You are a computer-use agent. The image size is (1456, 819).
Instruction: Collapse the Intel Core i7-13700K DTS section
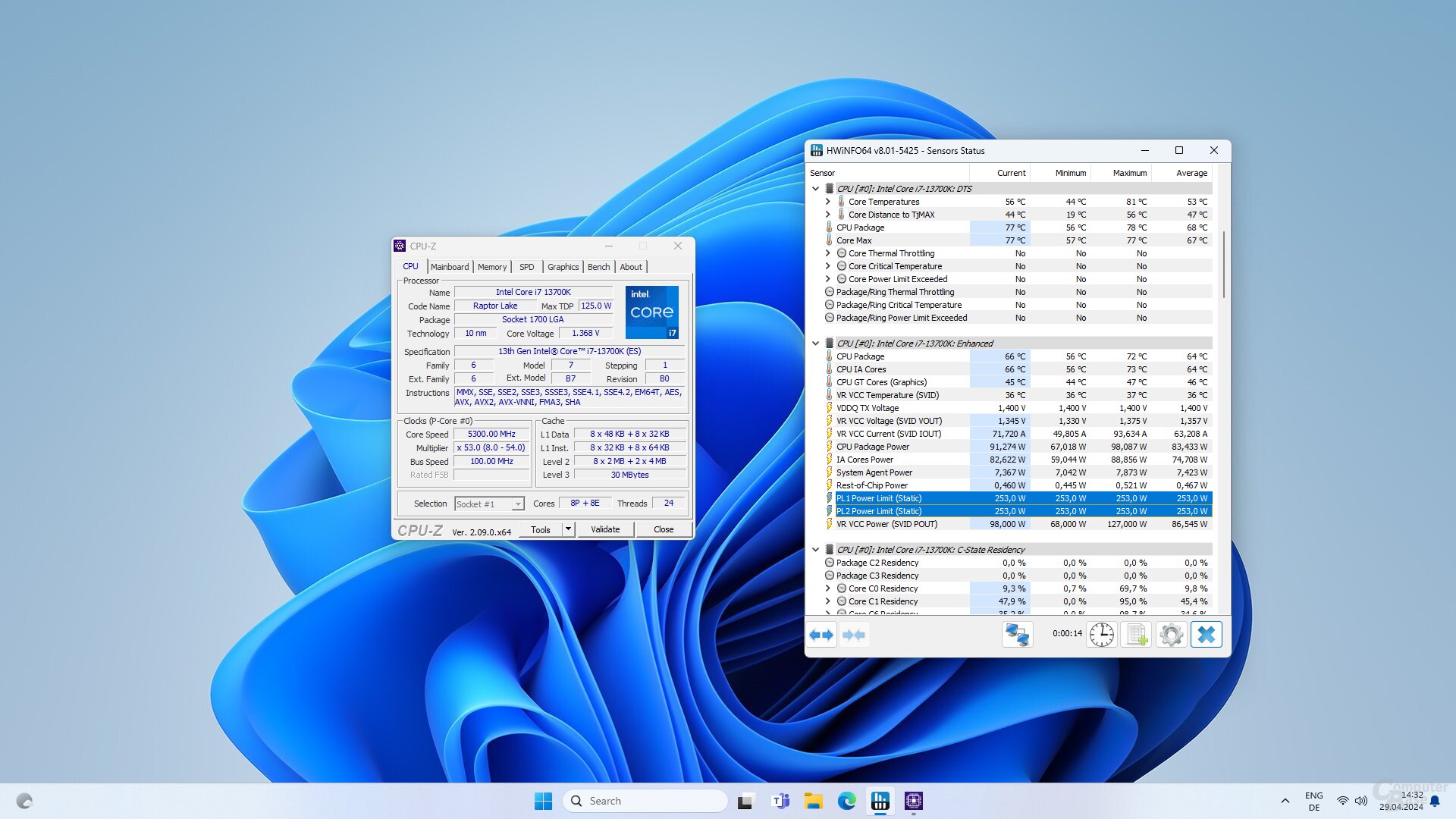coord(817,189)
